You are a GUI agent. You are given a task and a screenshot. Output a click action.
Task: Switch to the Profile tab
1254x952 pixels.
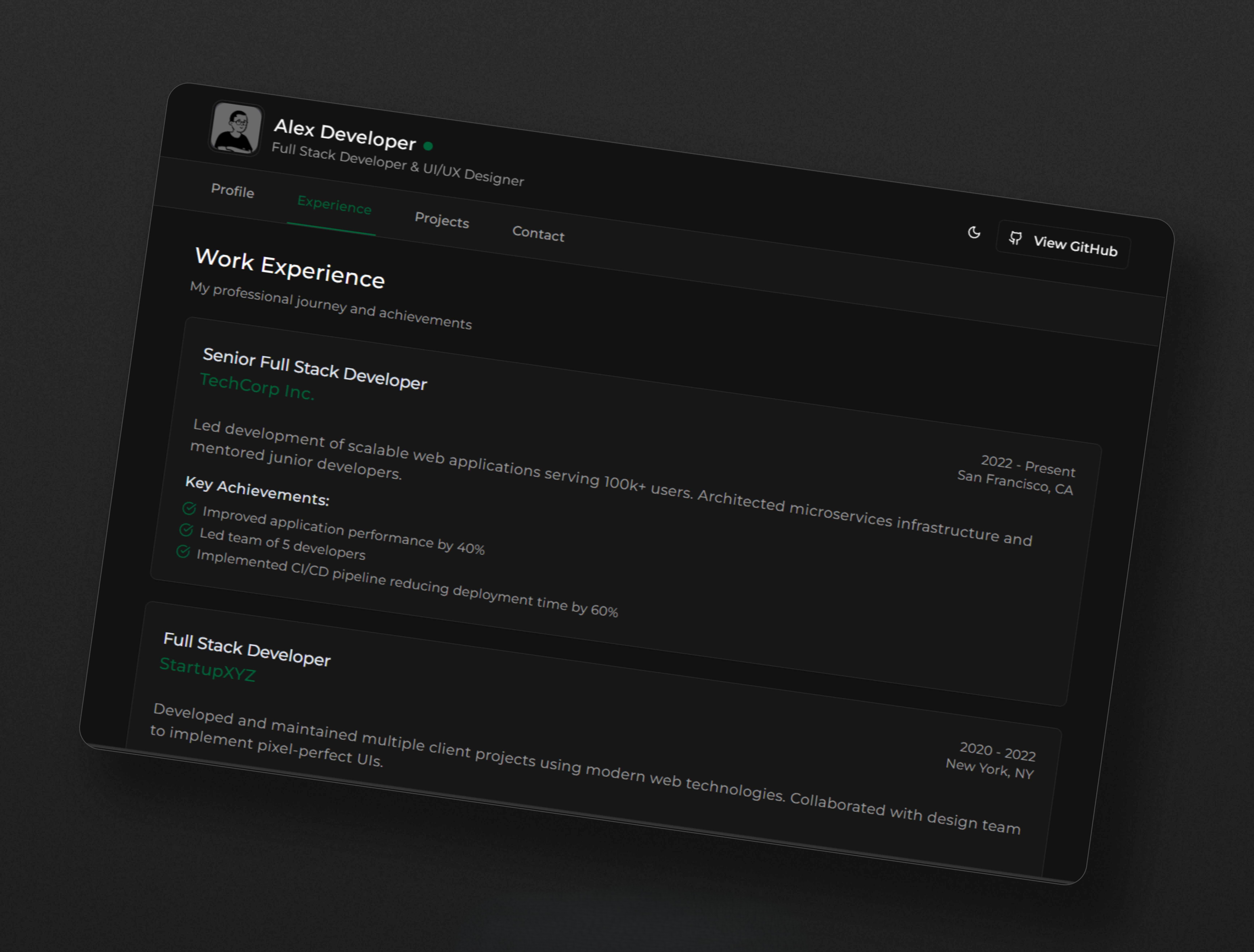pos(232,191)
